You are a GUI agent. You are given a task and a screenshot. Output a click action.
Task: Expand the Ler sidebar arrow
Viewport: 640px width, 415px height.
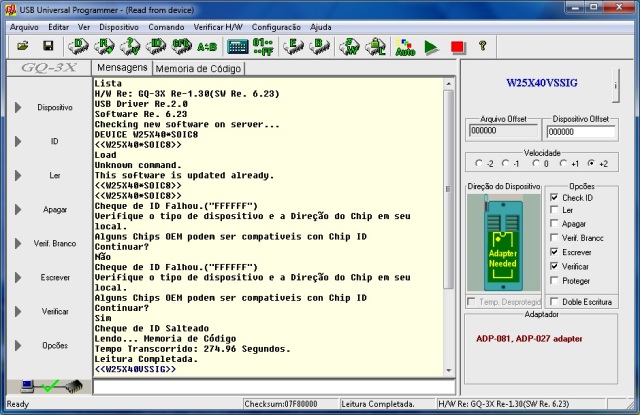tap(18, 175)
